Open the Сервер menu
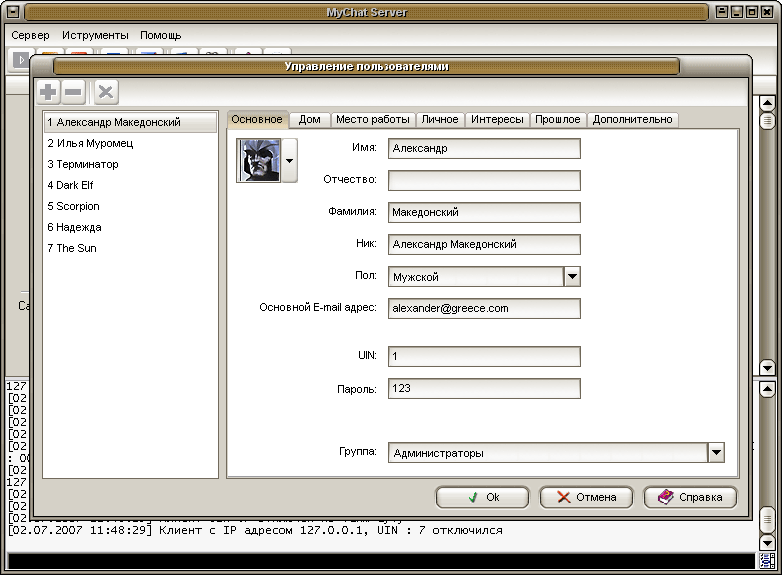The image size is (782, 575). (30, 35)
